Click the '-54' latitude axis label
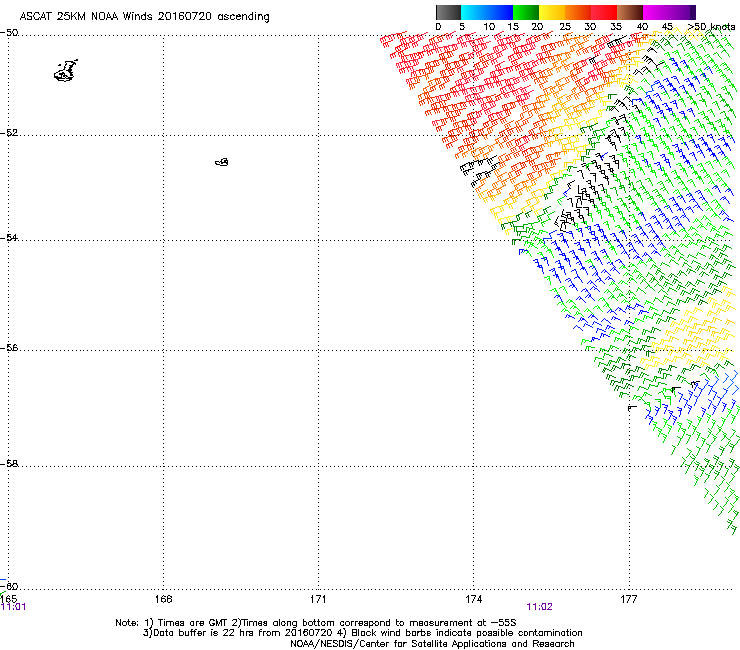 (x=9, y=238)
